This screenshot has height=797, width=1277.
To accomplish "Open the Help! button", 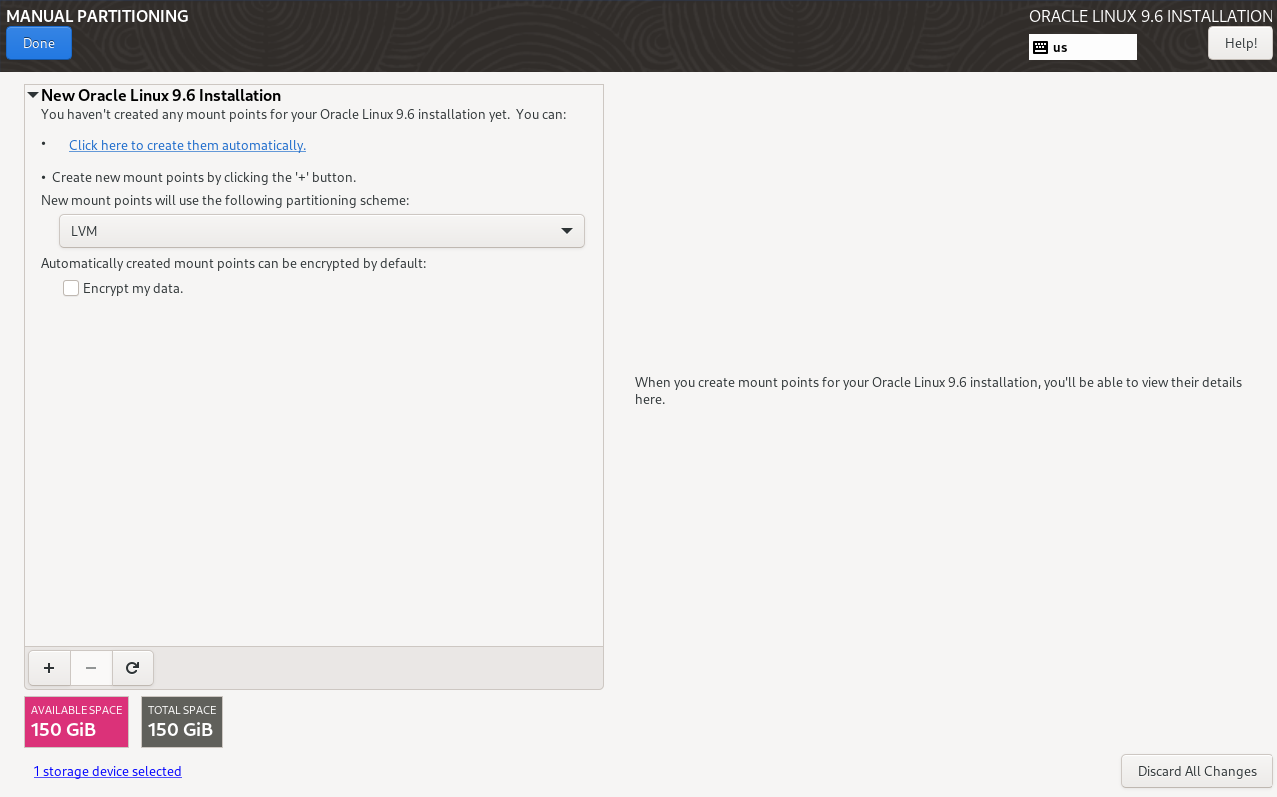I will 1240,43.
